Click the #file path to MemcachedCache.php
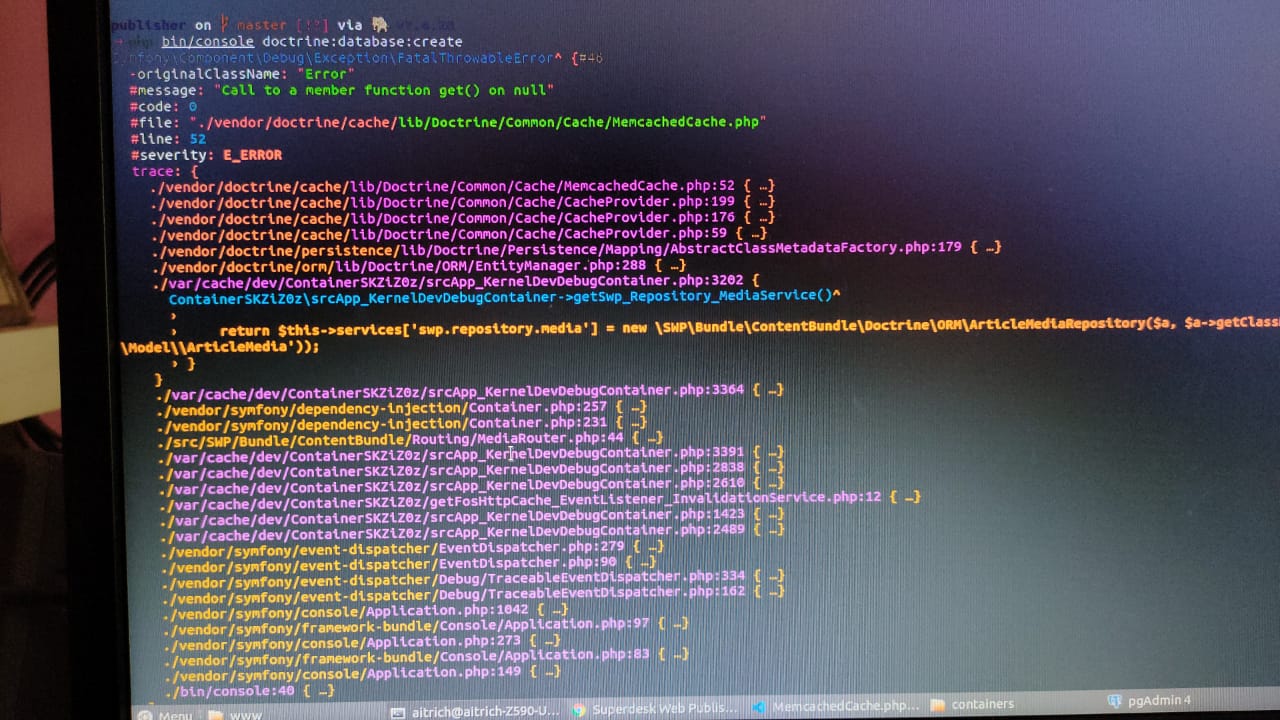Viewport: 1280px width, 720px height. click(448, 122)
